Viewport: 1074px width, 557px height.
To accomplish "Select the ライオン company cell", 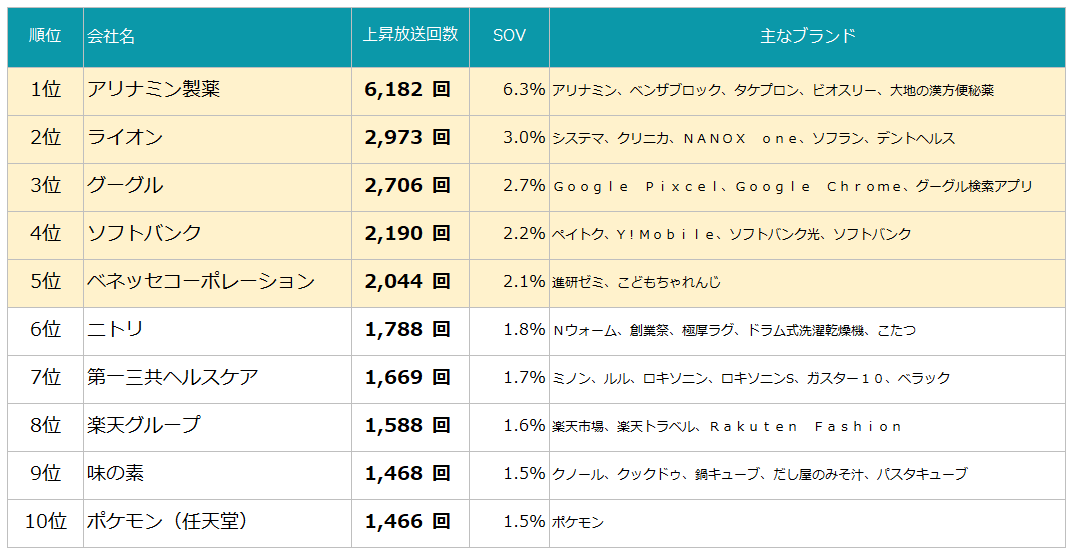I will [x=125, y=137].
